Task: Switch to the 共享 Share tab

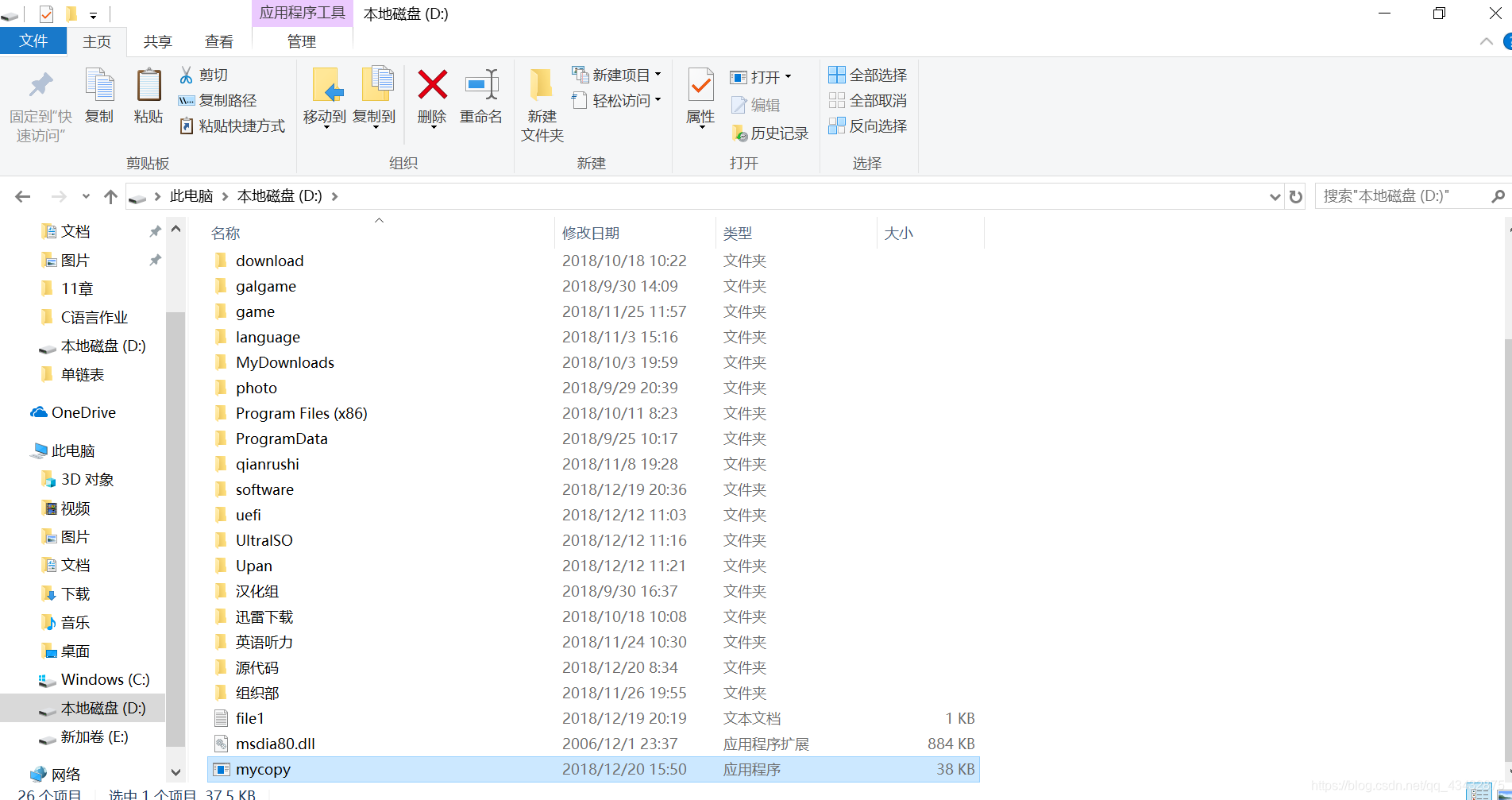Action: tap(157, 42)
